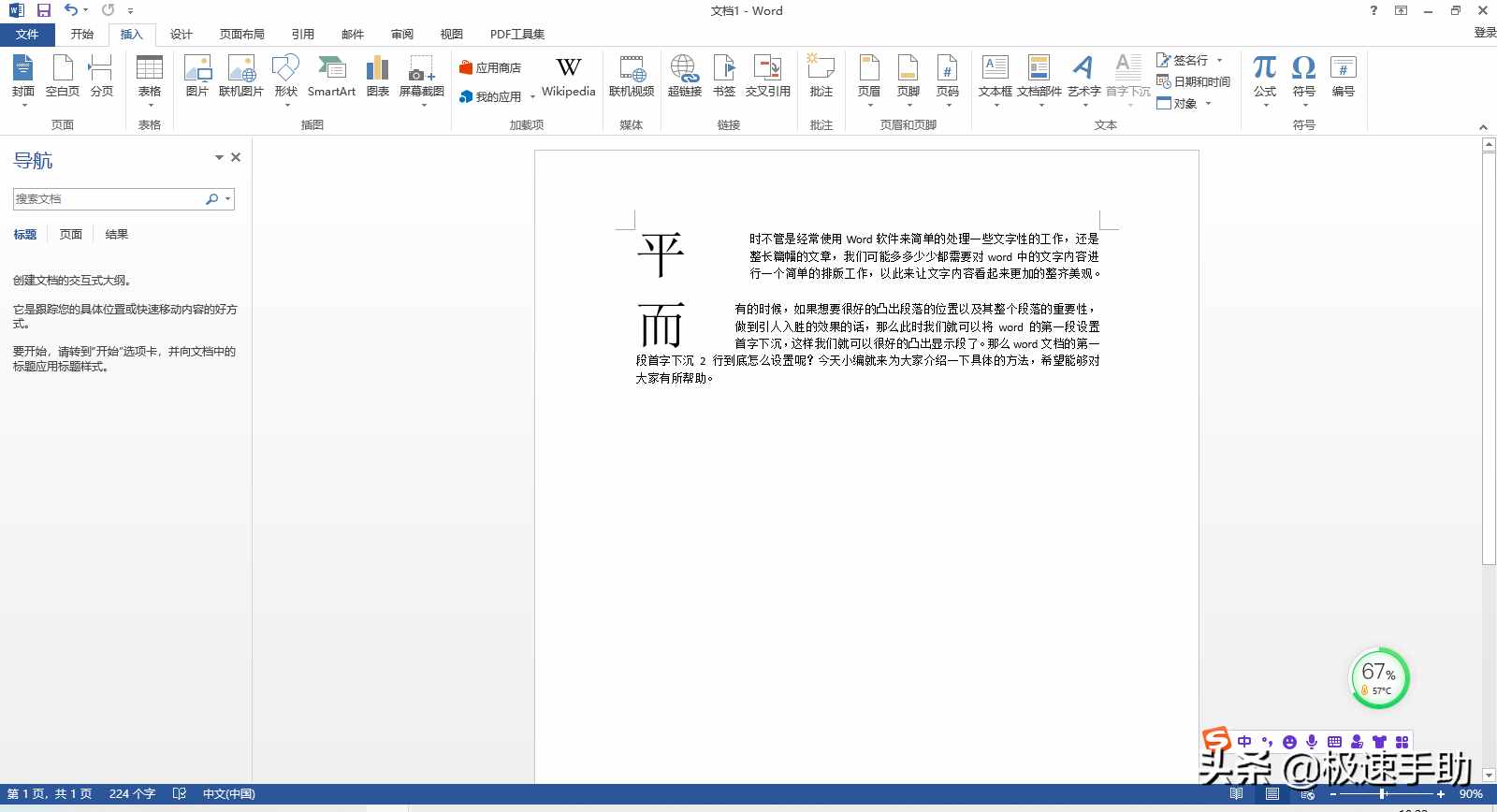This screenshot has height=812, width=1497.
Task: Open the Page Number (页码) options
Action: (x=948, y=79)
